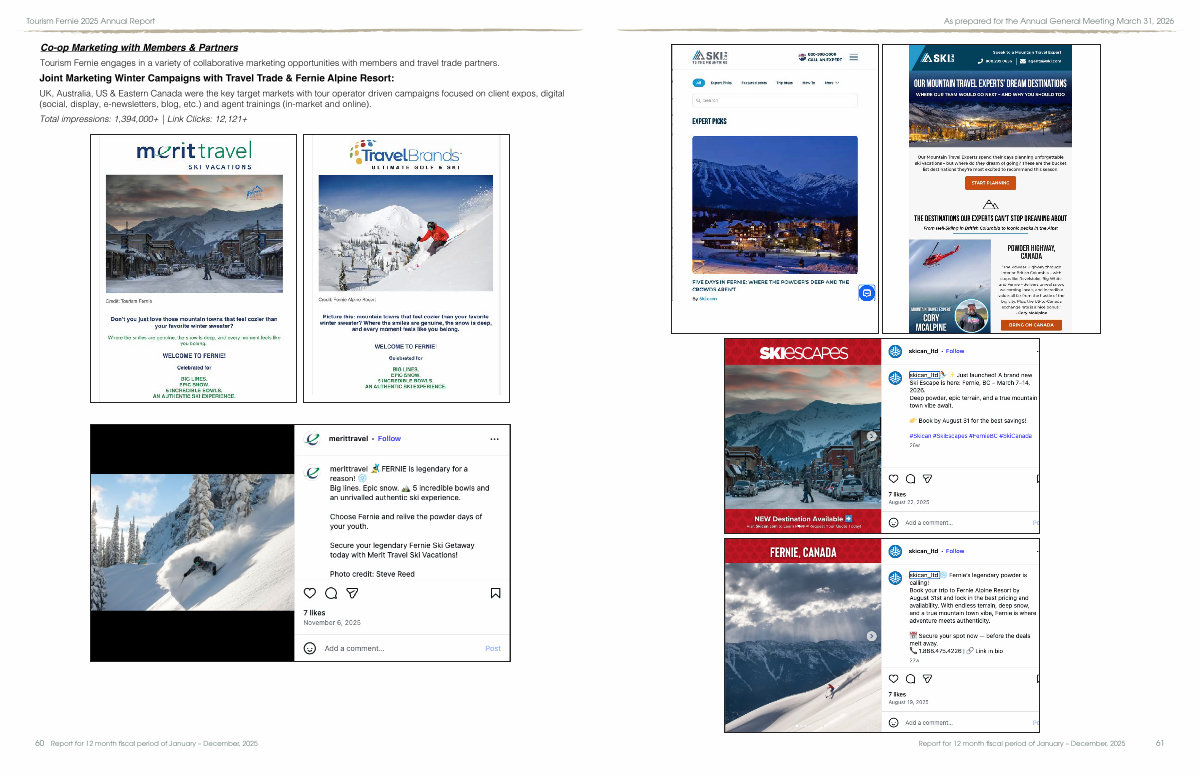
Task: Click the TravelBrands newsletter skier photo
Action: pyautogui.click(x=405, y=234)
